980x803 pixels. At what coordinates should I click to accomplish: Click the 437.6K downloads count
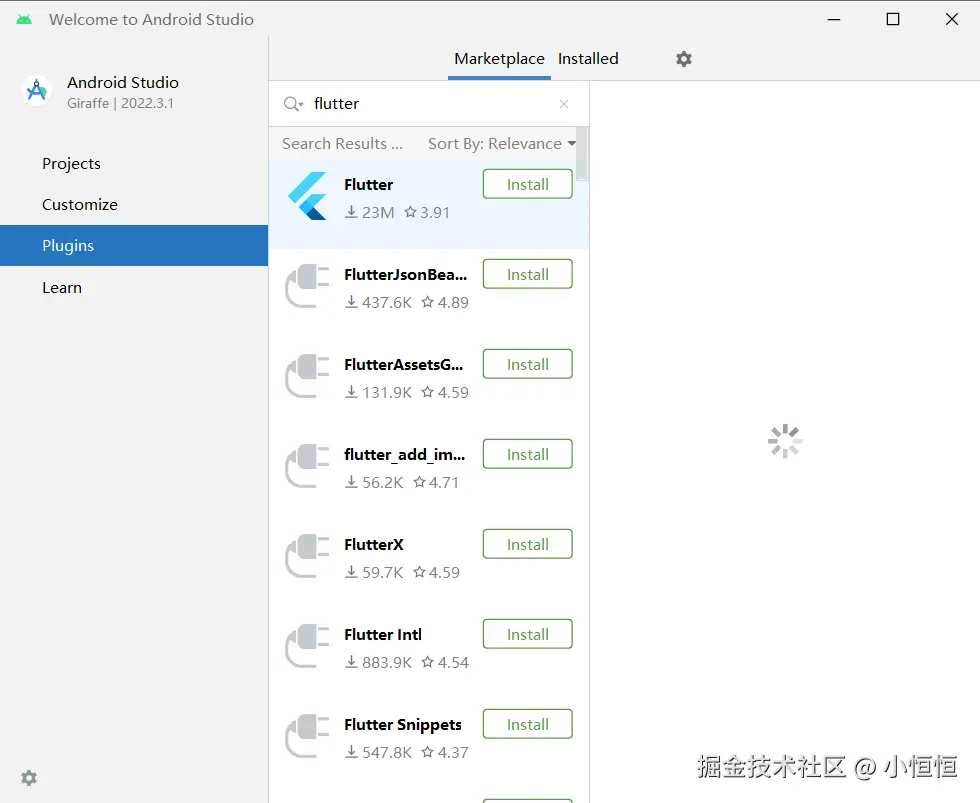(379, 302)
